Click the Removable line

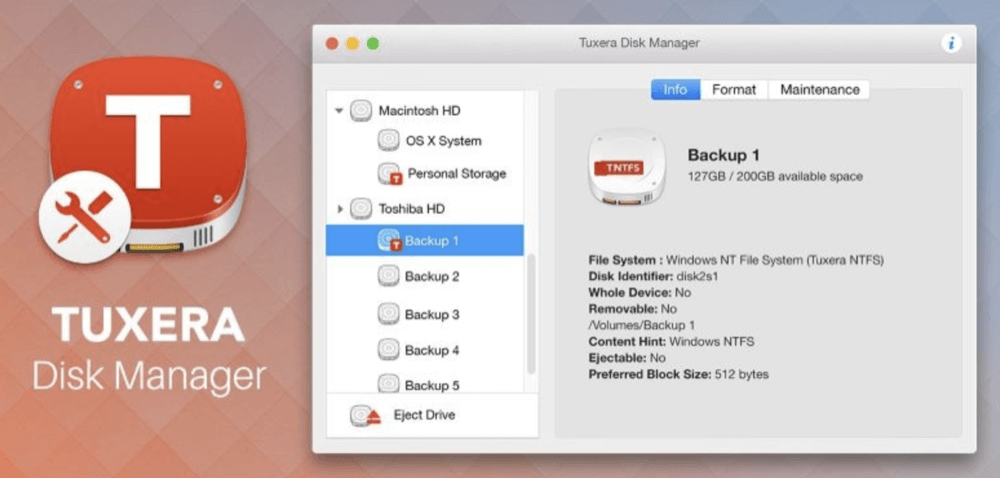click(633, 309)
